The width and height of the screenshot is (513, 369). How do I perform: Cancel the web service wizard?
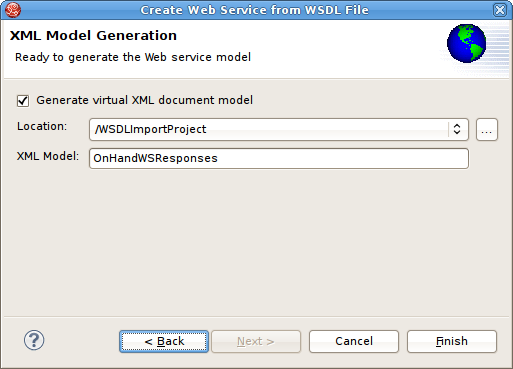coord(354,341)
